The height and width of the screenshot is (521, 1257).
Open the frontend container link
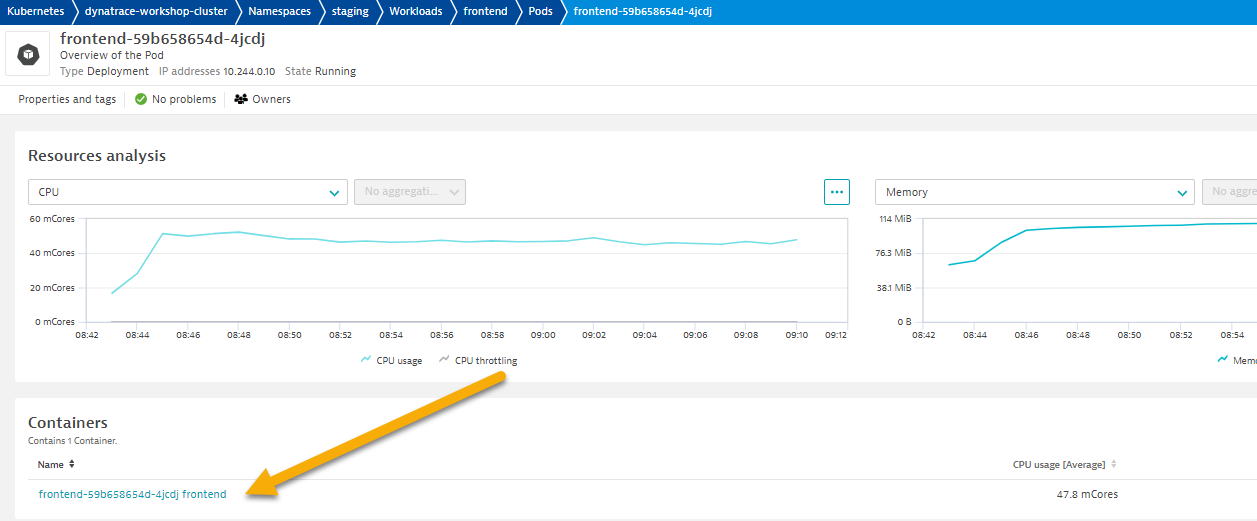click(132, 494)
